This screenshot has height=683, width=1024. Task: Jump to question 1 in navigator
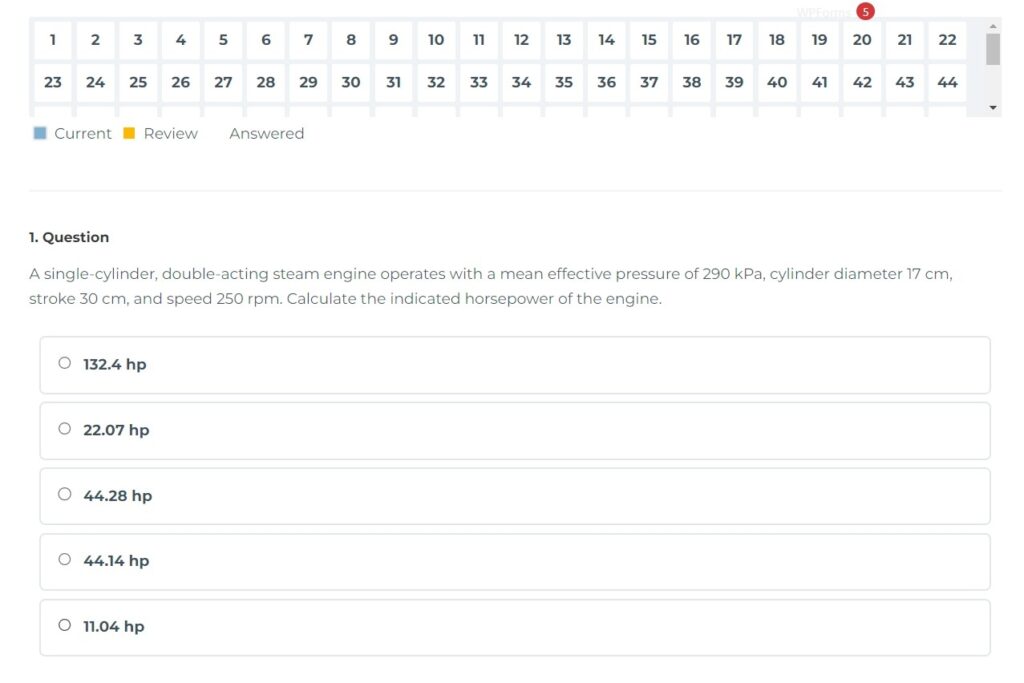[x=52, y=40]
